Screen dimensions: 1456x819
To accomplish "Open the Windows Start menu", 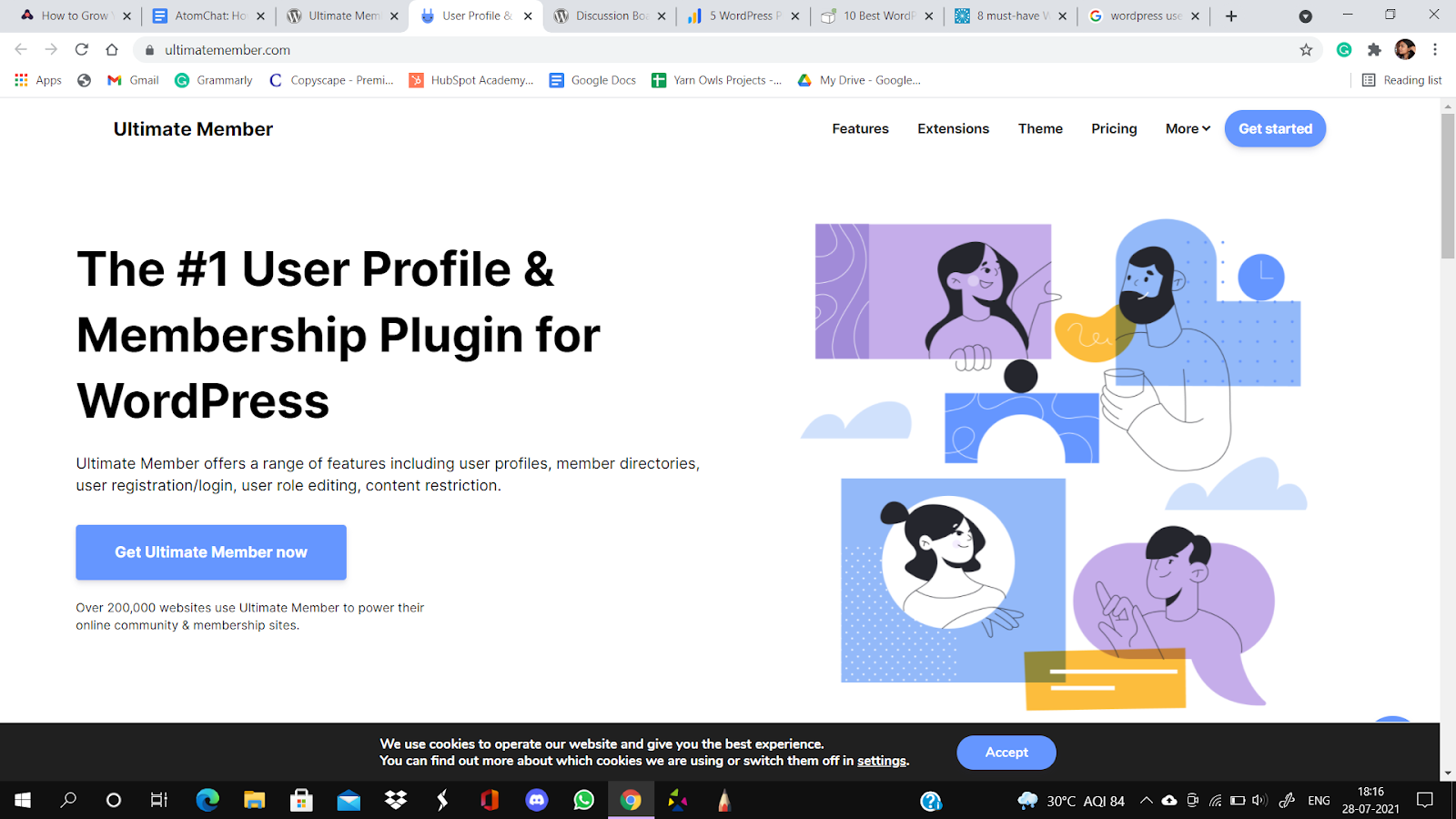I will tap(23, 800).
